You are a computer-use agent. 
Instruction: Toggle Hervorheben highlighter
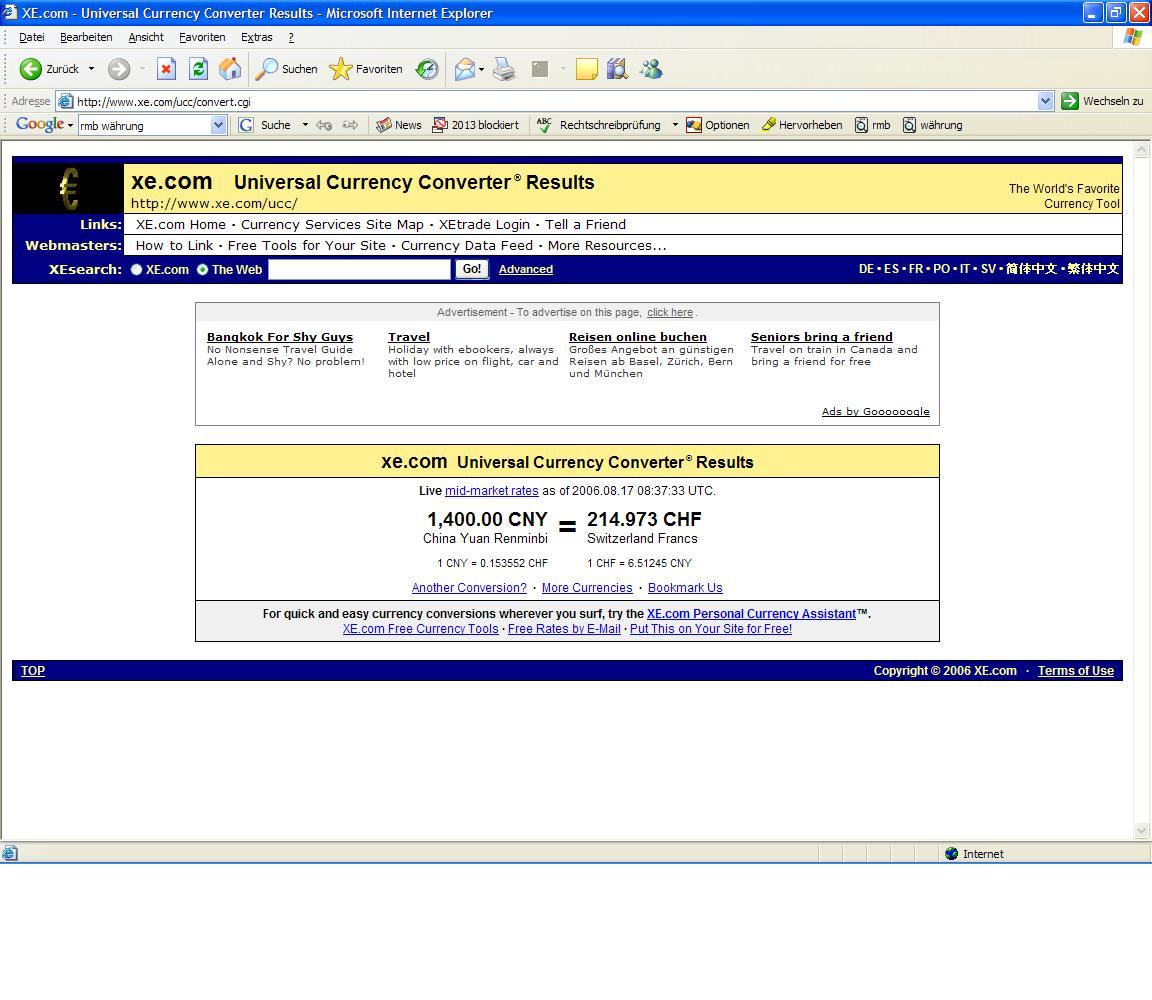[802, 125]
